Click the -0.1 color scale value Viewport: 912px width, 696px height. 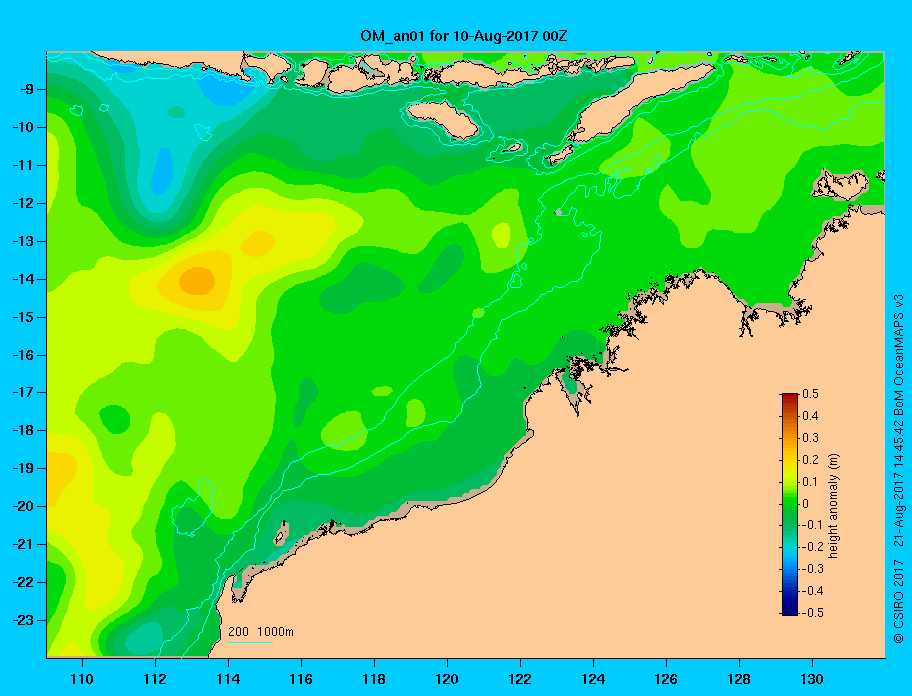pyautogui.click(x=811, y=525)
